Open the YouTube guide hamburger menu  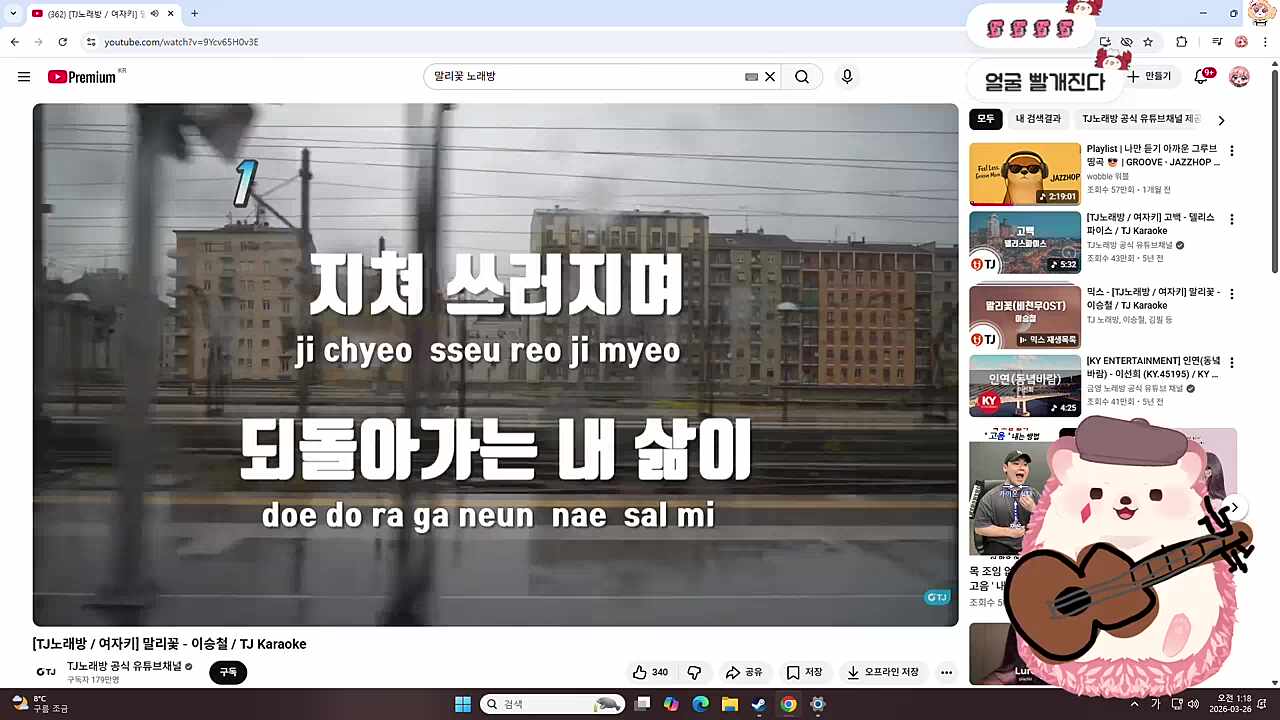(24, 77)
